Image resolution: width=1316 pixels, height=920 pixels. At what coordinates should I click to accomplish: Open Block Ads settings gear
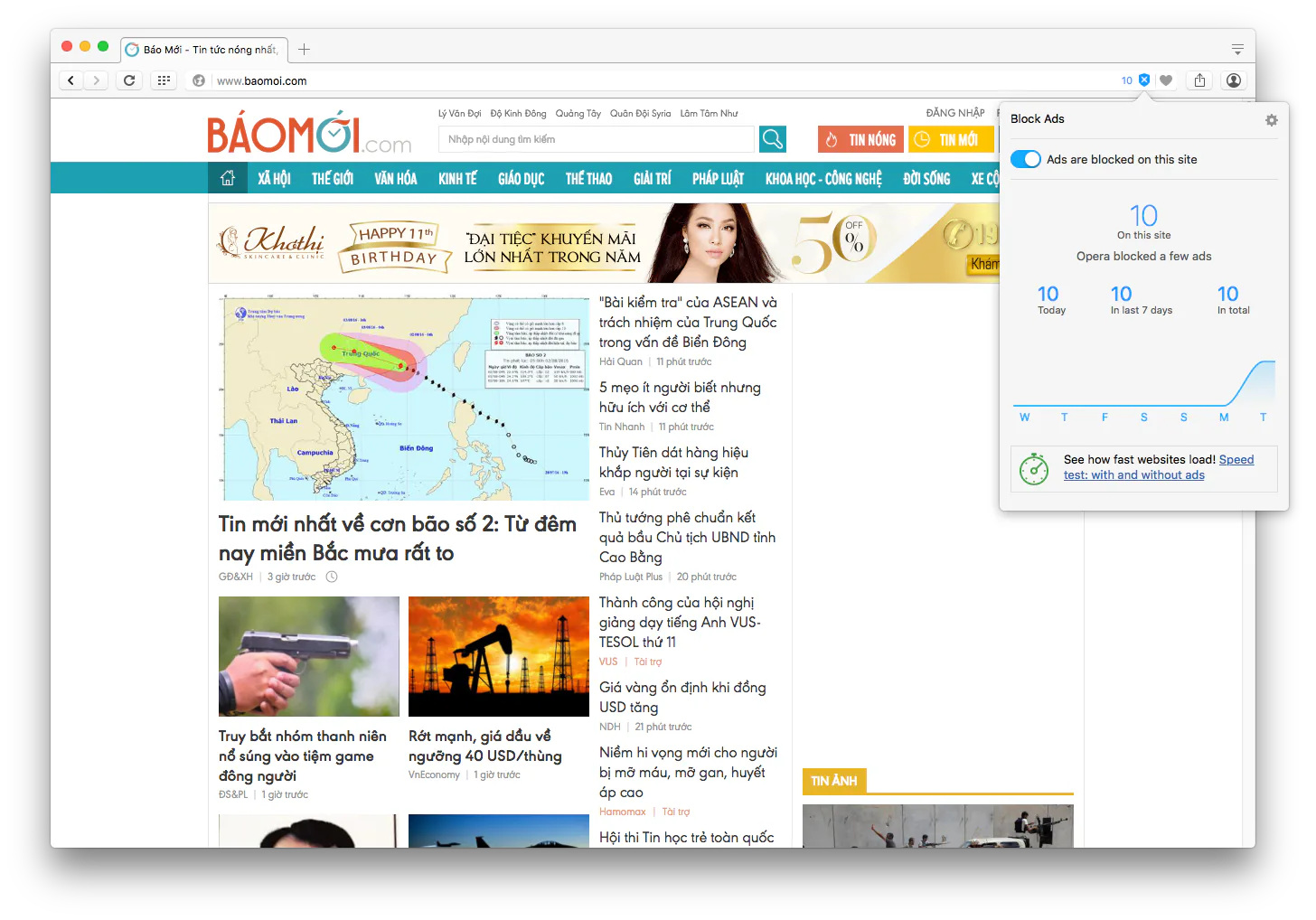pos(1272,120)
